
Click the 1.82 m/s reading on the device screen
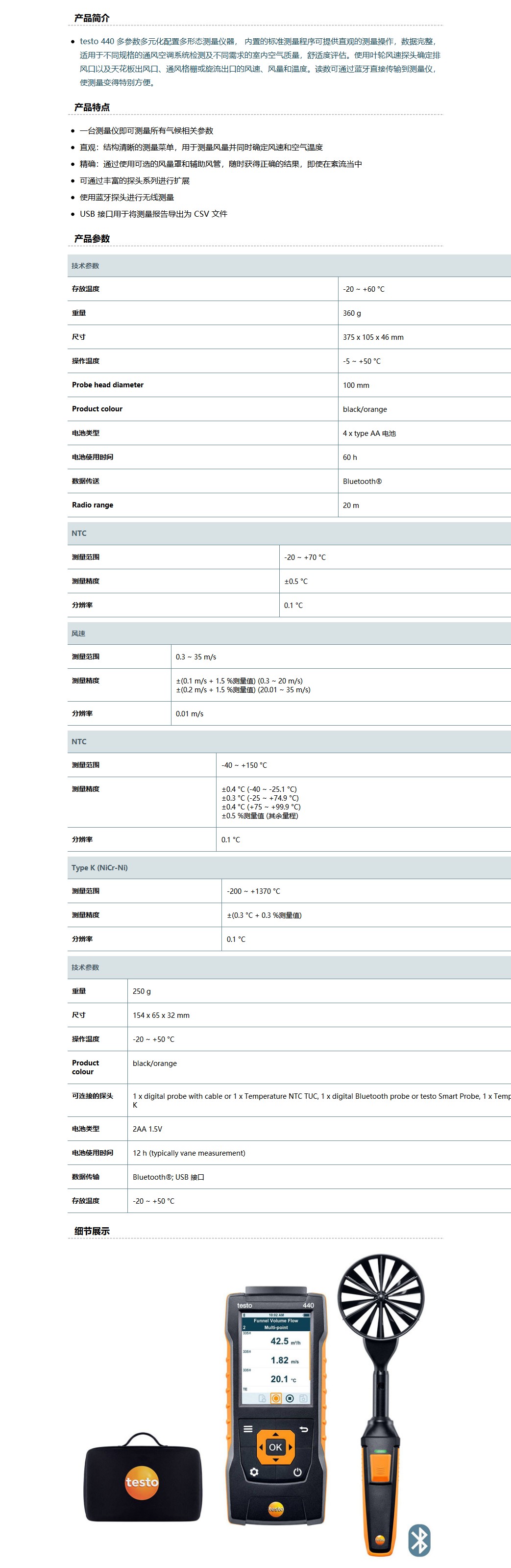pyautogui.click(x=285, y=1360)
